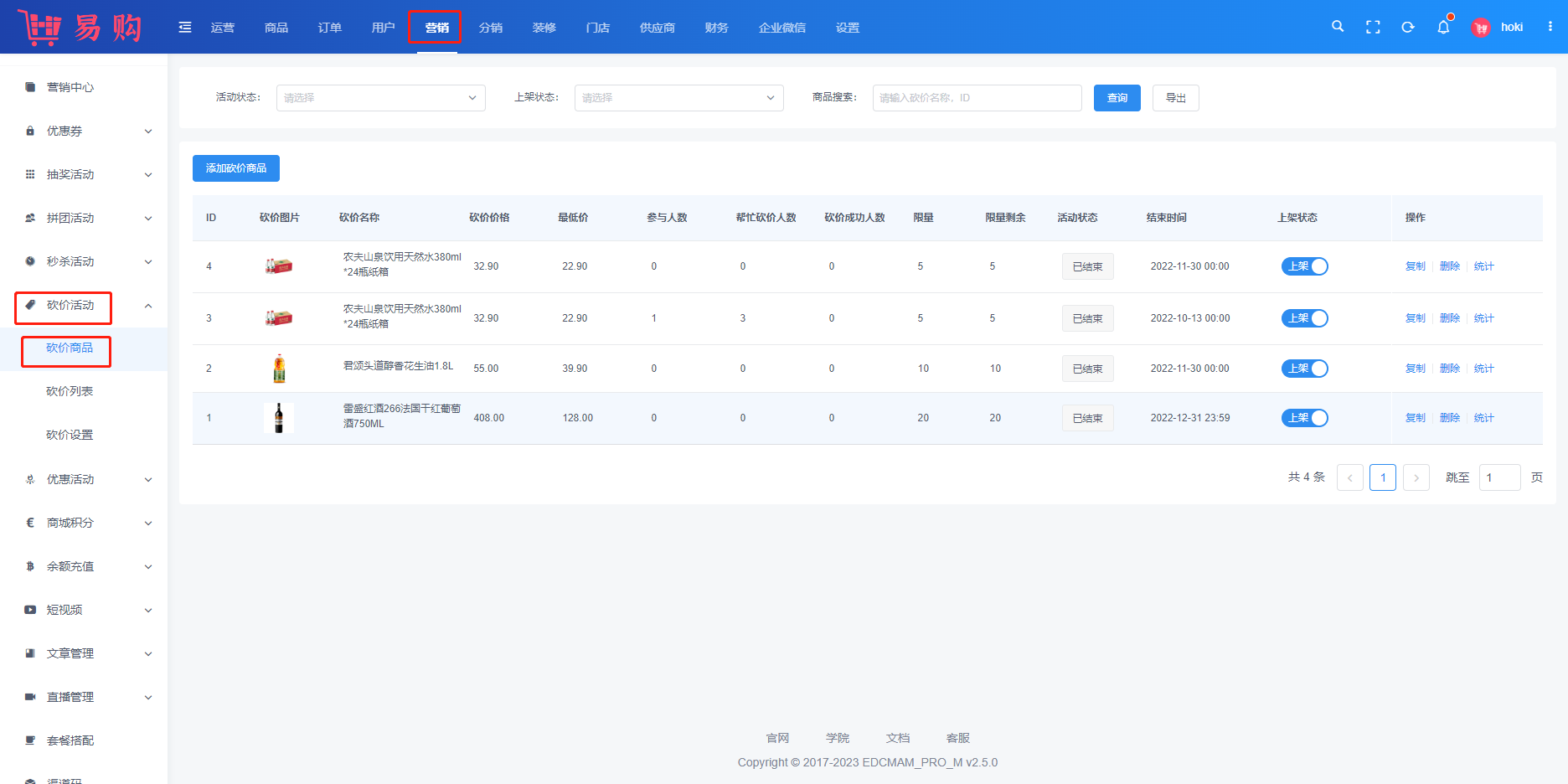Open the 活动状态 dropdown filter
This screenshot has height=784, width=1568.
pos(380,98)
